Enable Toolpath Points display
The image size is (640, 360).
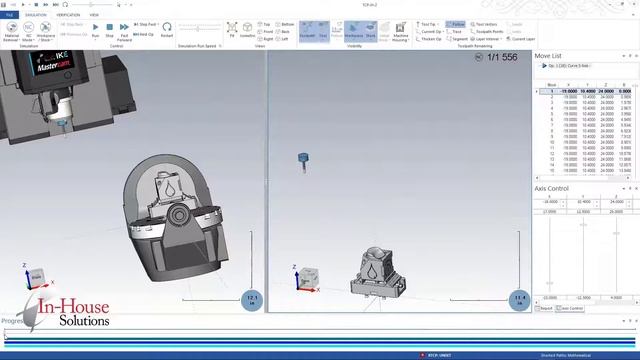coord(487,32)
